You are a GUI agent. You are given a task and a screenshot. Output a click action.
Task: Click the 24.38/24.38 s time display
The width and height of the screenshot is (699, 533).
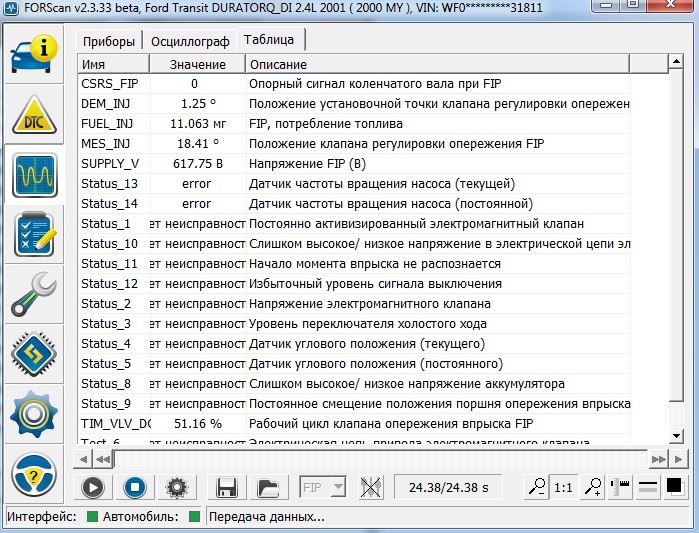click(448, 487)
